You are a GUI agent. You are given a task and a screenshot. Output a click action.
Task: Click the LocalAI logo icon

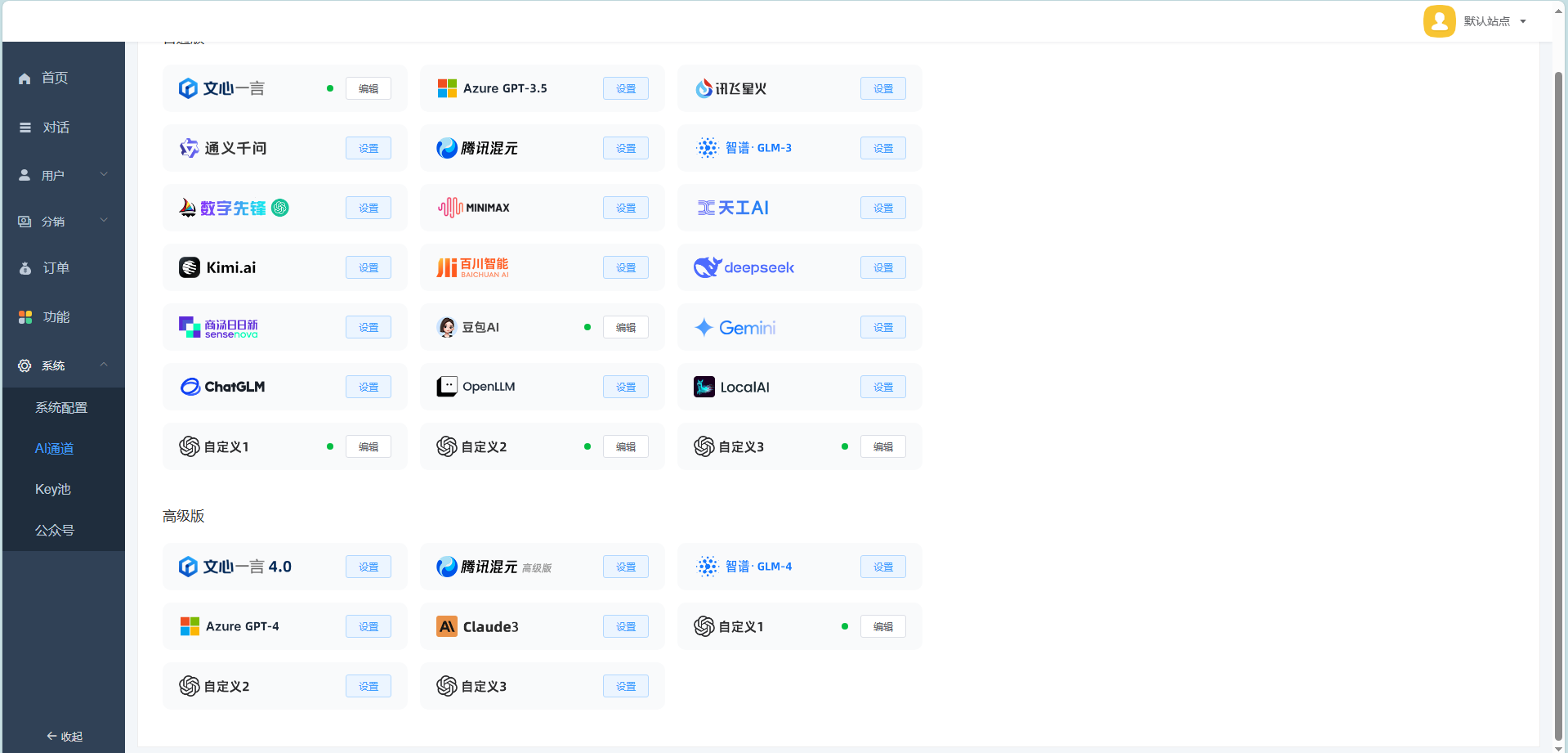[x=704, y=387]
